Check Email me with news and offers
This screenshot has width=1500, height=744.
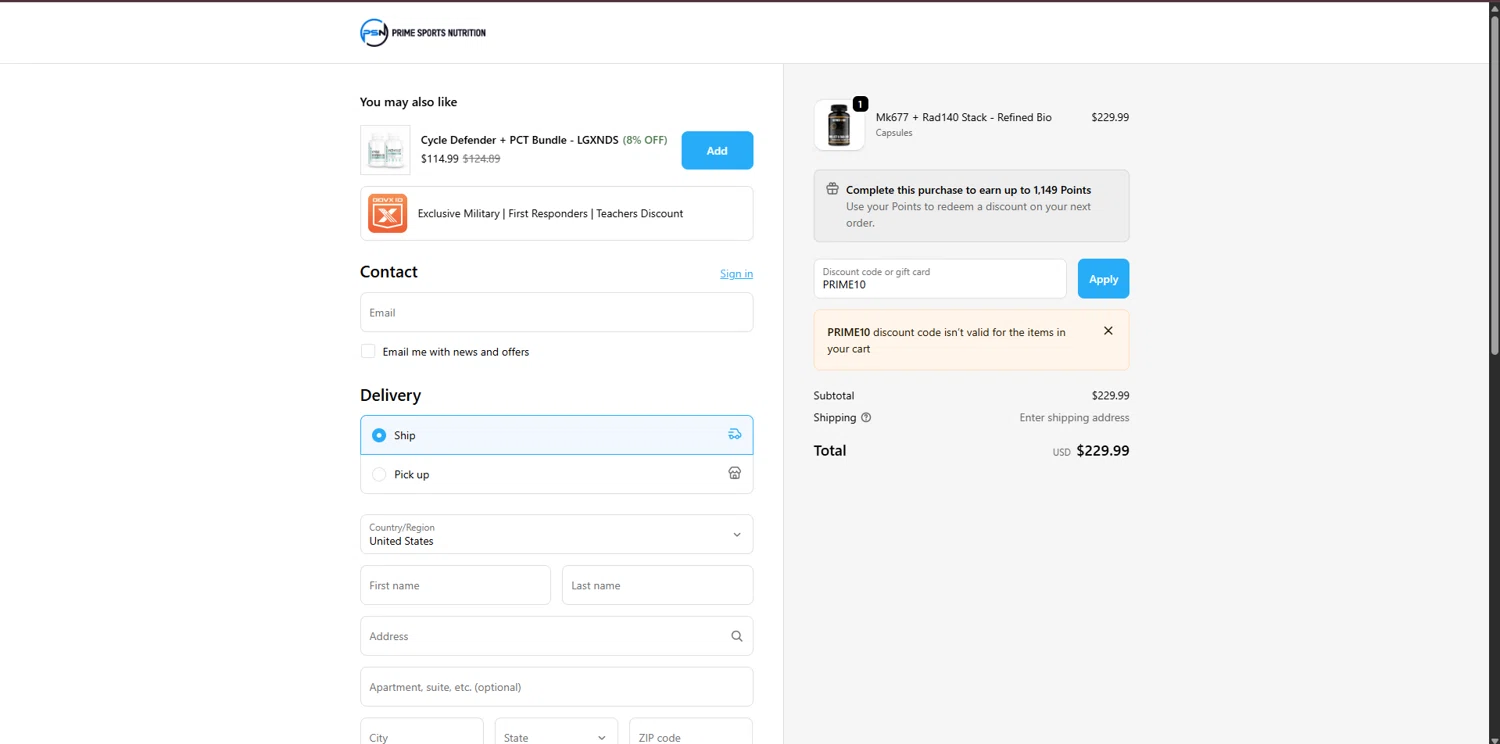point(368,351)
